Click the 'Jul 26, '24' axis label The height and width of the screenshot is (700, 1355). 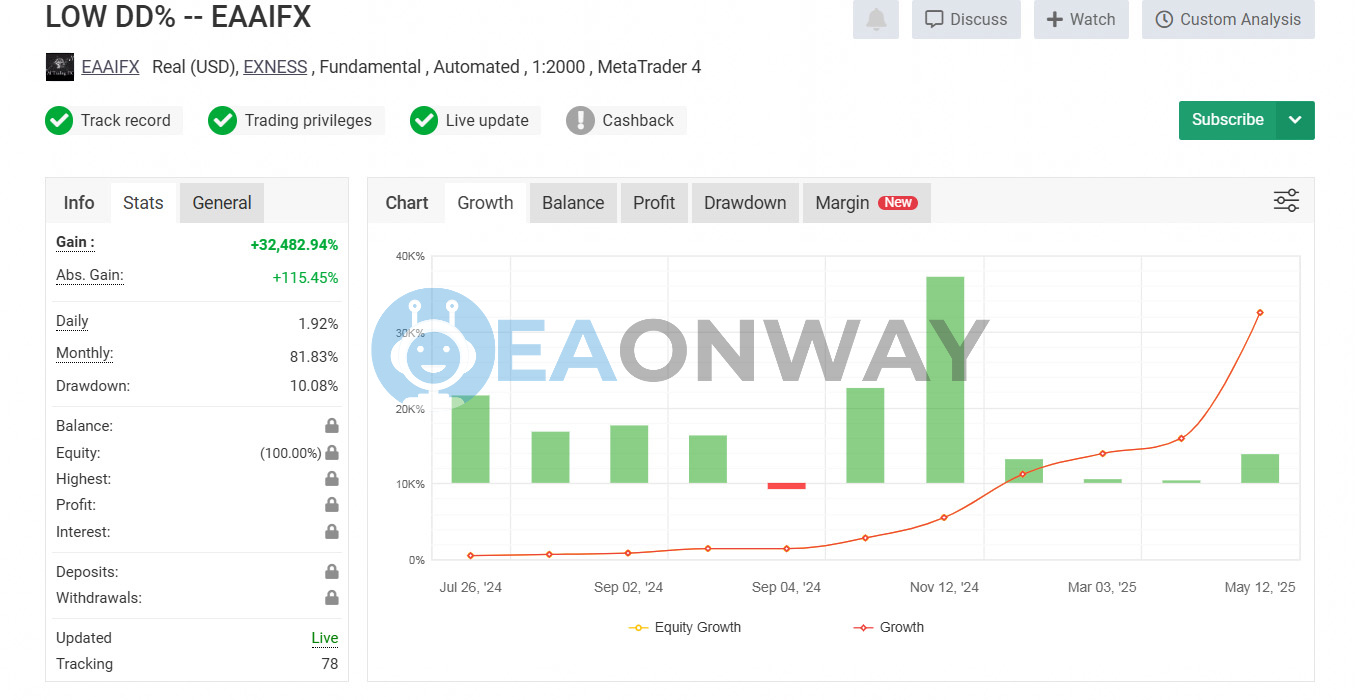[x=471, y=587]
